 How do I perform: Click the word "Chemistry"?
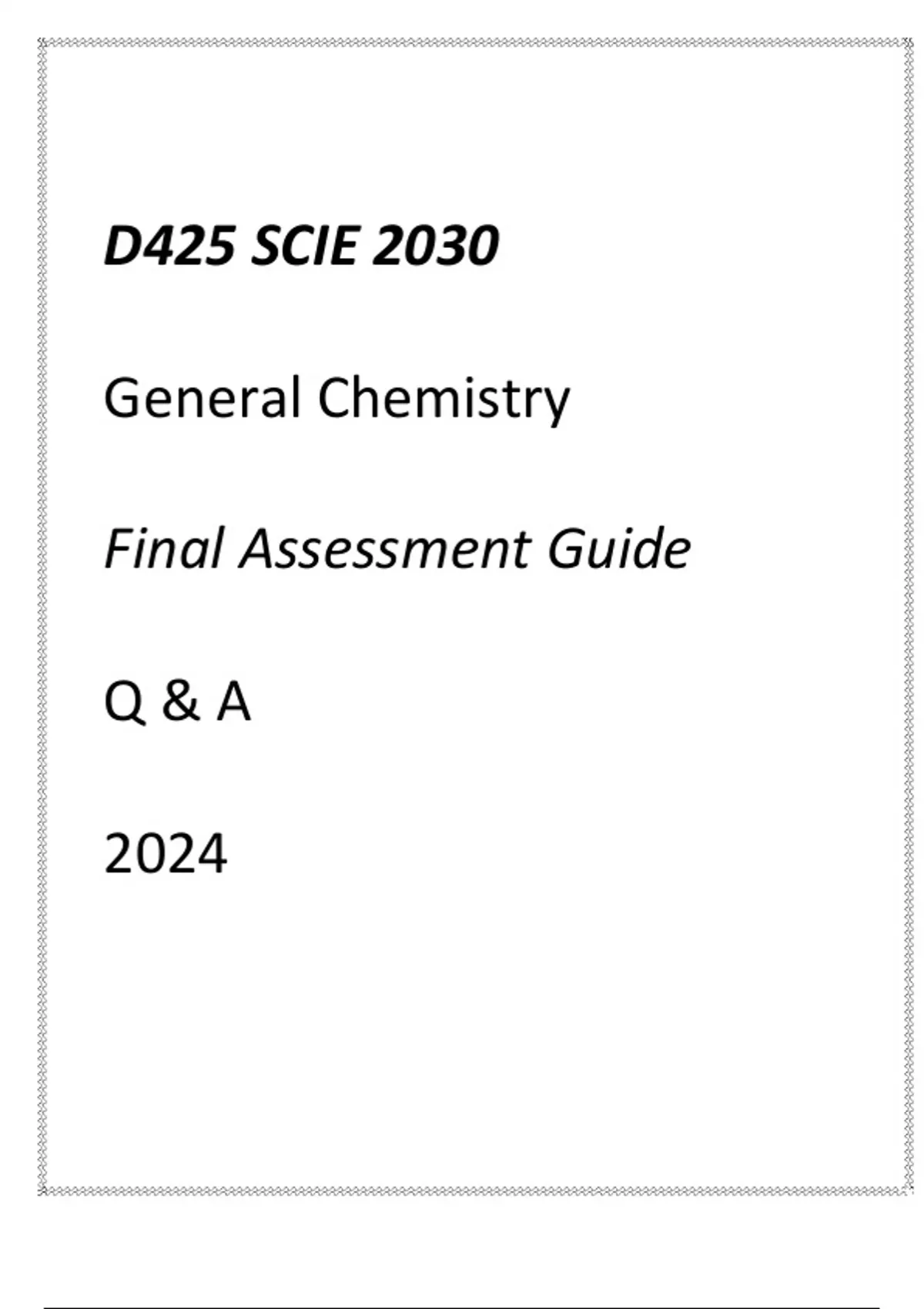(444, 400)
